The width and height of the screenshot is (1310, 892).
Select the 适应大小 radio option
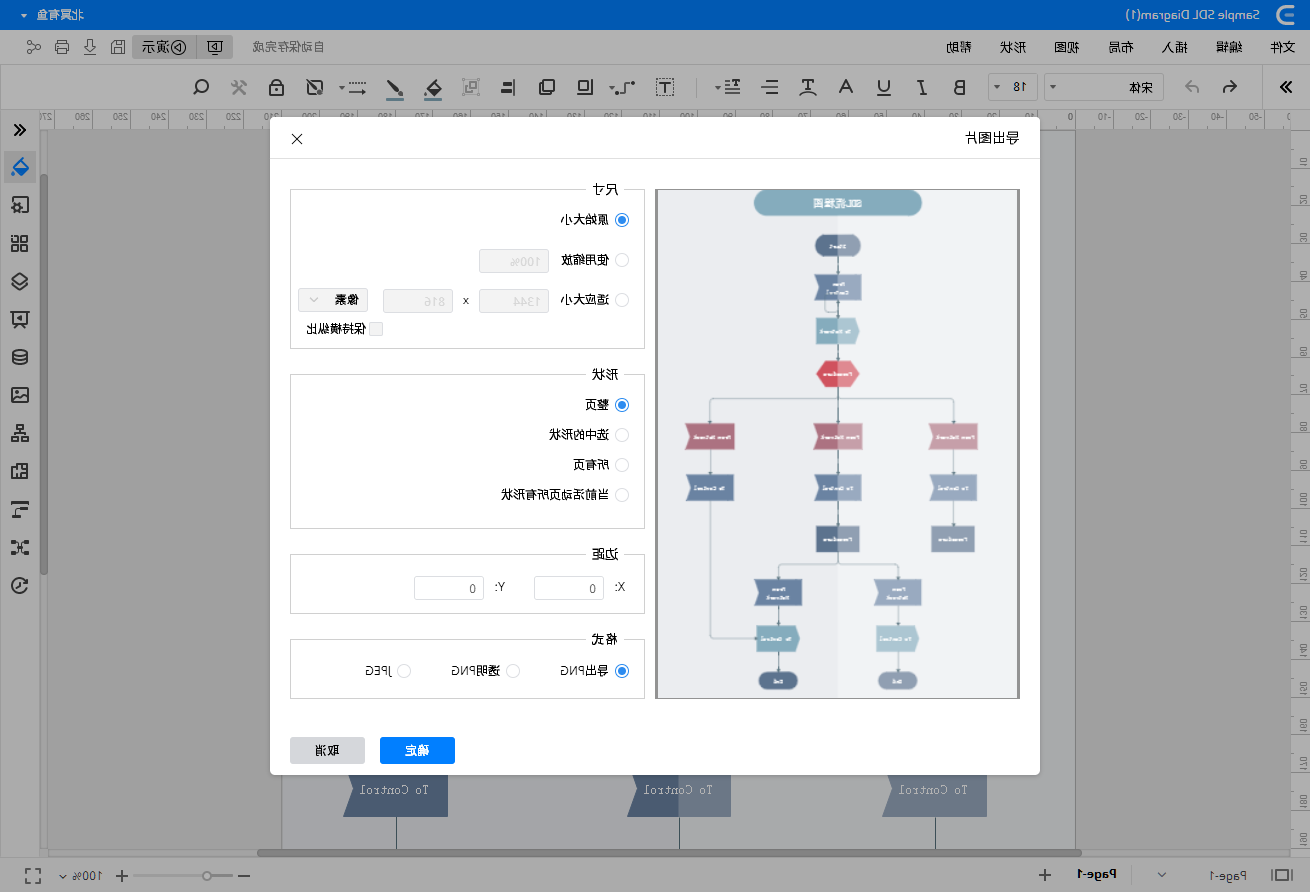coord(621,300)
